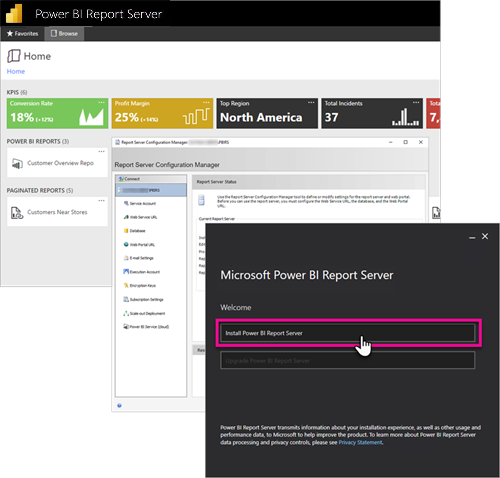Image resolution: width=500 pixels, height=478 pixels.
Task: Open the Total Incidents KPI tile
Action: [x=372, y=113]
